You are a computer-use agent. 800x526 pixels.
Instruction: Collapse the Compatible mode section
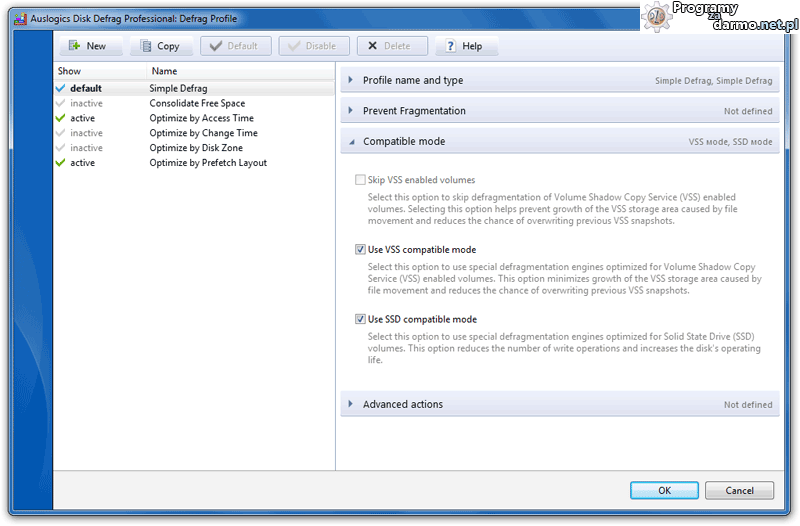coord(351,142)
